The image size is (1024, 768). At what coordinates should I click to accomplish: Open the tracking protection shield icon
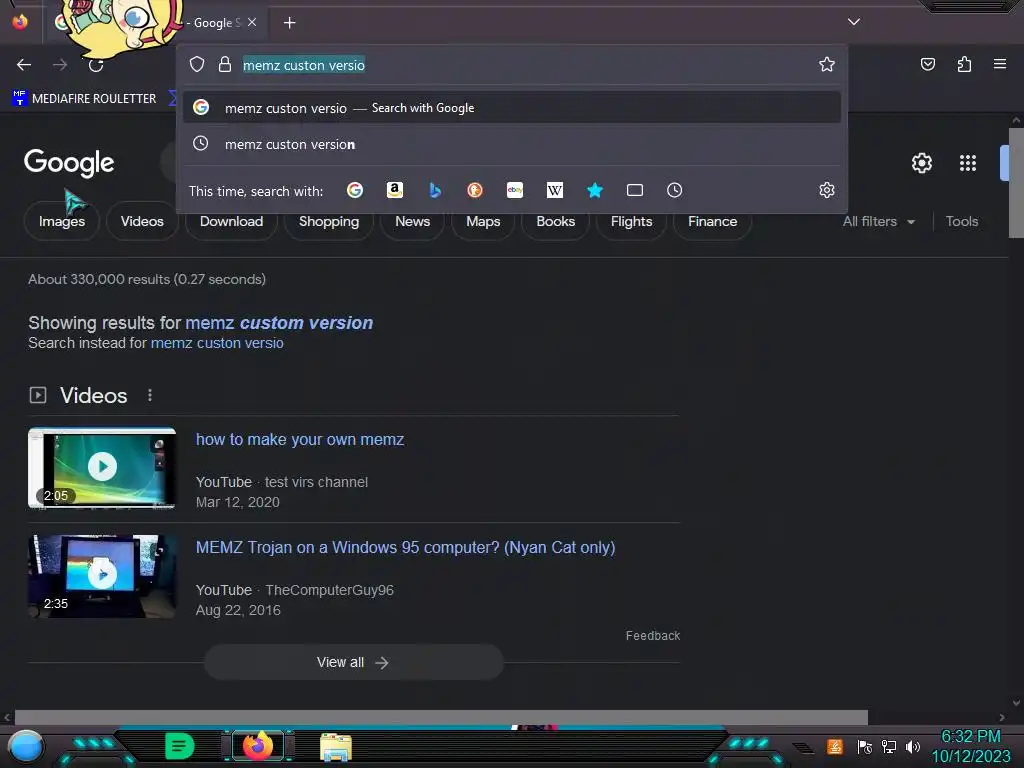pyautogui.click(x=197, y=64)
